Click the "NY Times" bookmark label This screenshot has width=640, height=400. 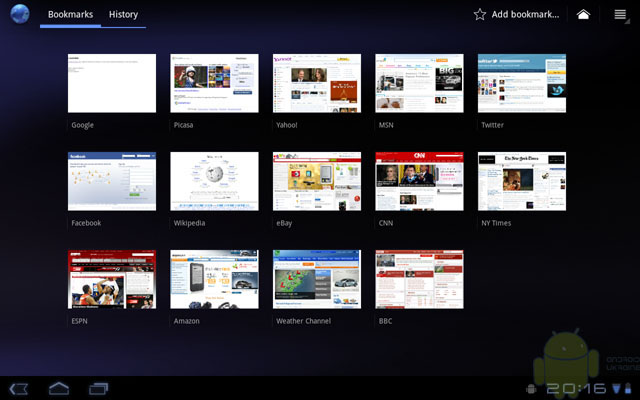point(496,223)
